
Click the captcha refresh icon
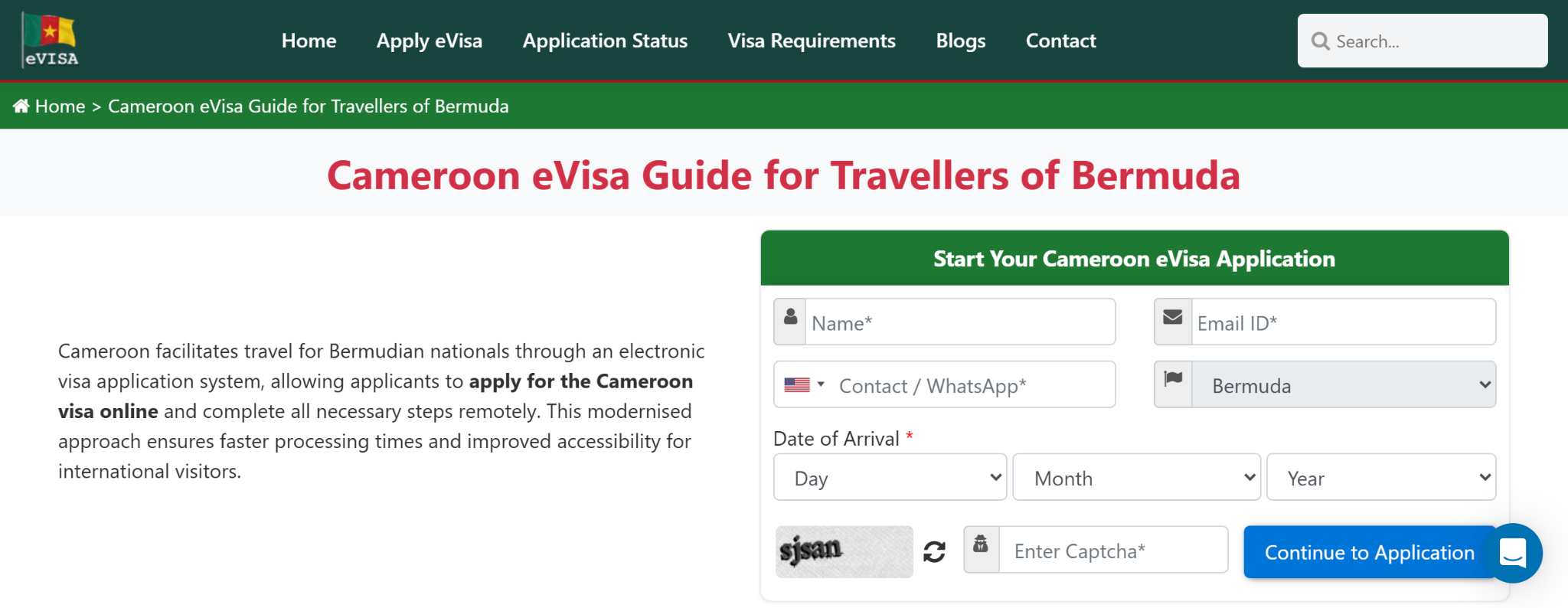(934, 551)
